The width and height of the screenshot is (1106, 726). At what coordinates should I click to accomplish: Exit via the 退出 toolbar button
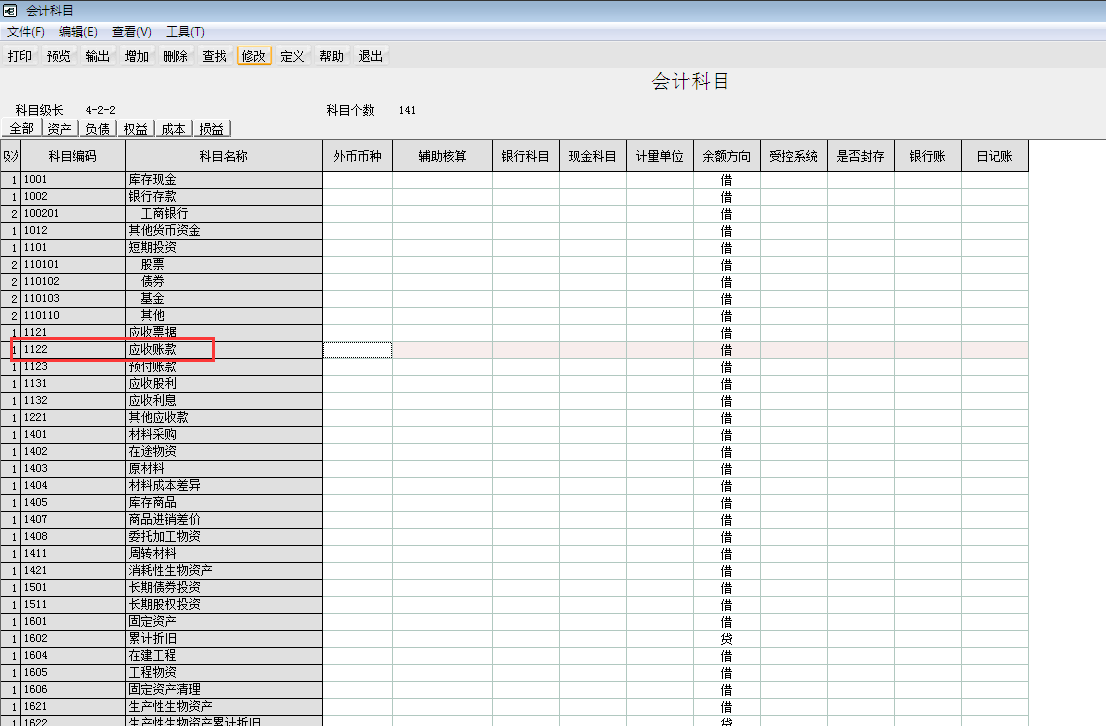tap(371, 56)
